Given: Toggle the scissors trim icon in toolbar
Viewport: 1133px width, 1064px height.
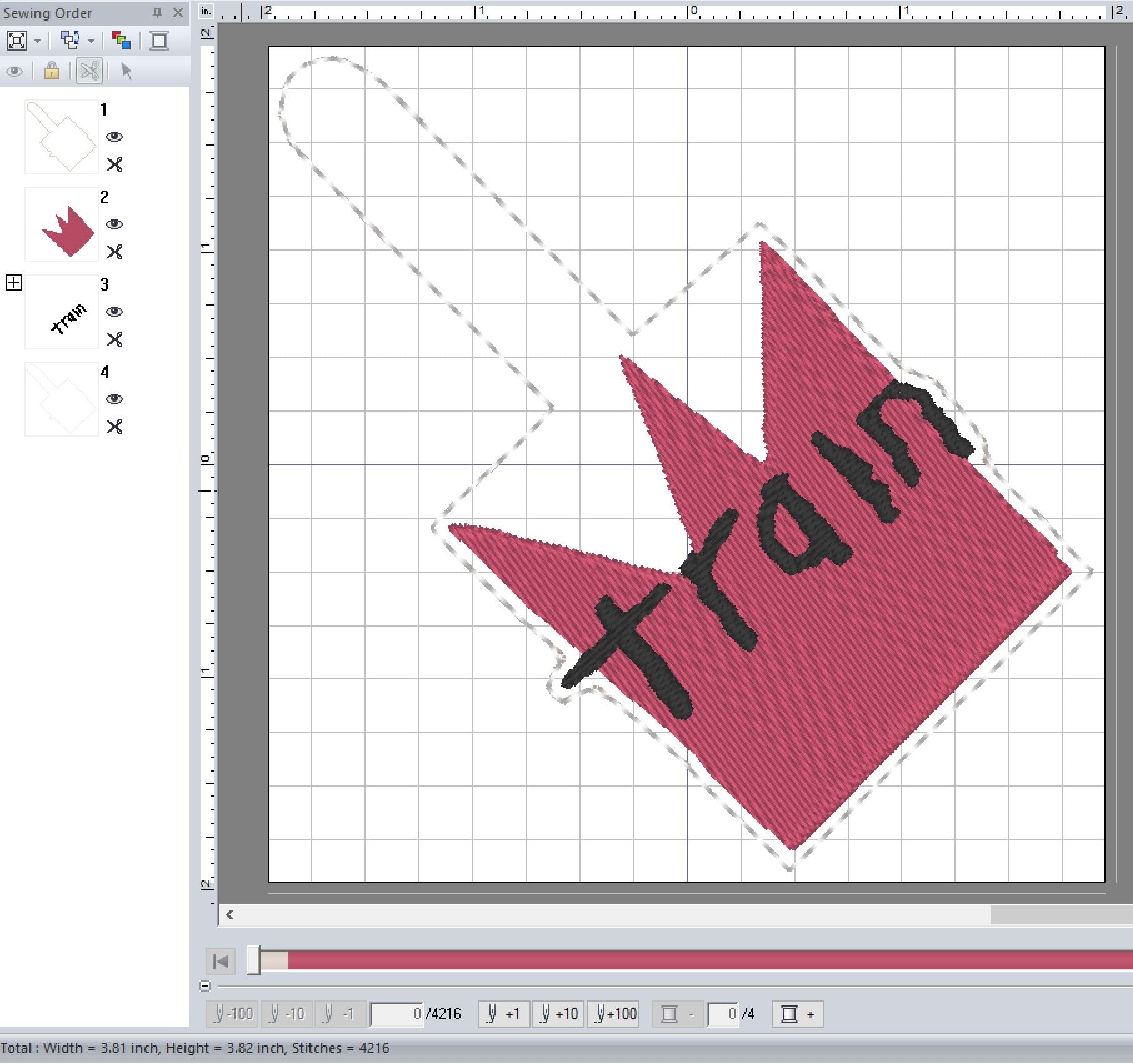Looking at the screenshot, I should [89, 71].
